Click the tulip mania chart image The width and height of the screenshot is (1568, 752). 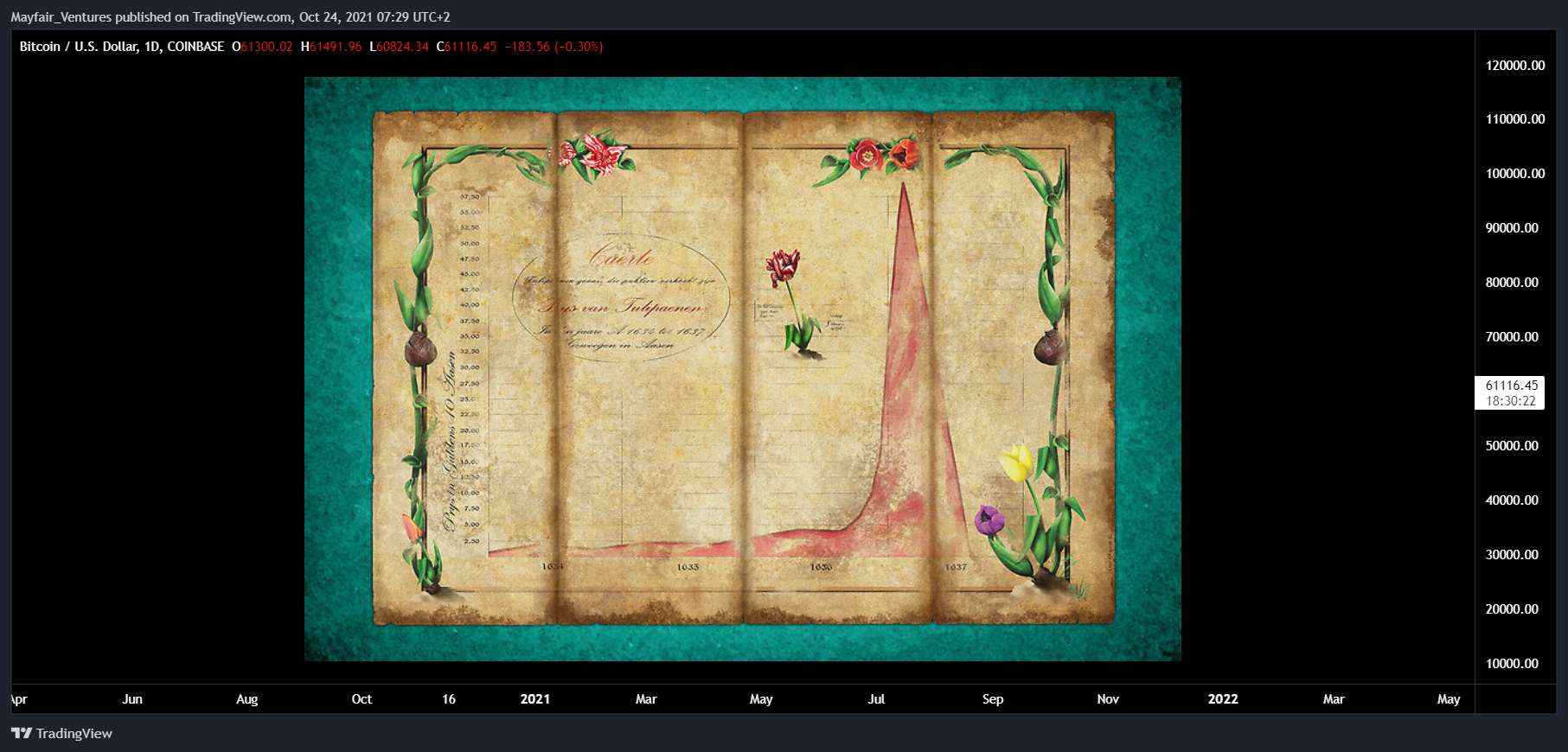pyautogui.click(x=742, y=369)
